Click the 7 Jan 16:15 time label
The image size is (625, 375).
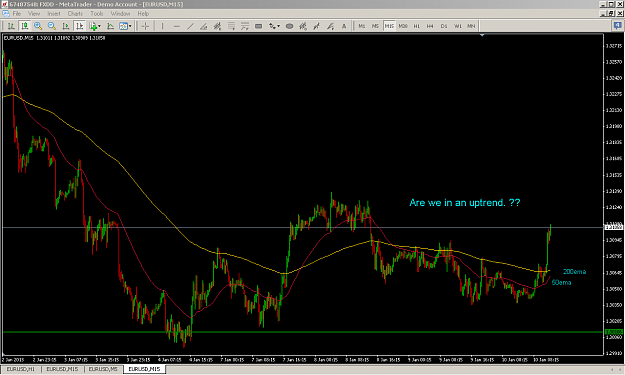pyautogui.click(x=294, y=360)
